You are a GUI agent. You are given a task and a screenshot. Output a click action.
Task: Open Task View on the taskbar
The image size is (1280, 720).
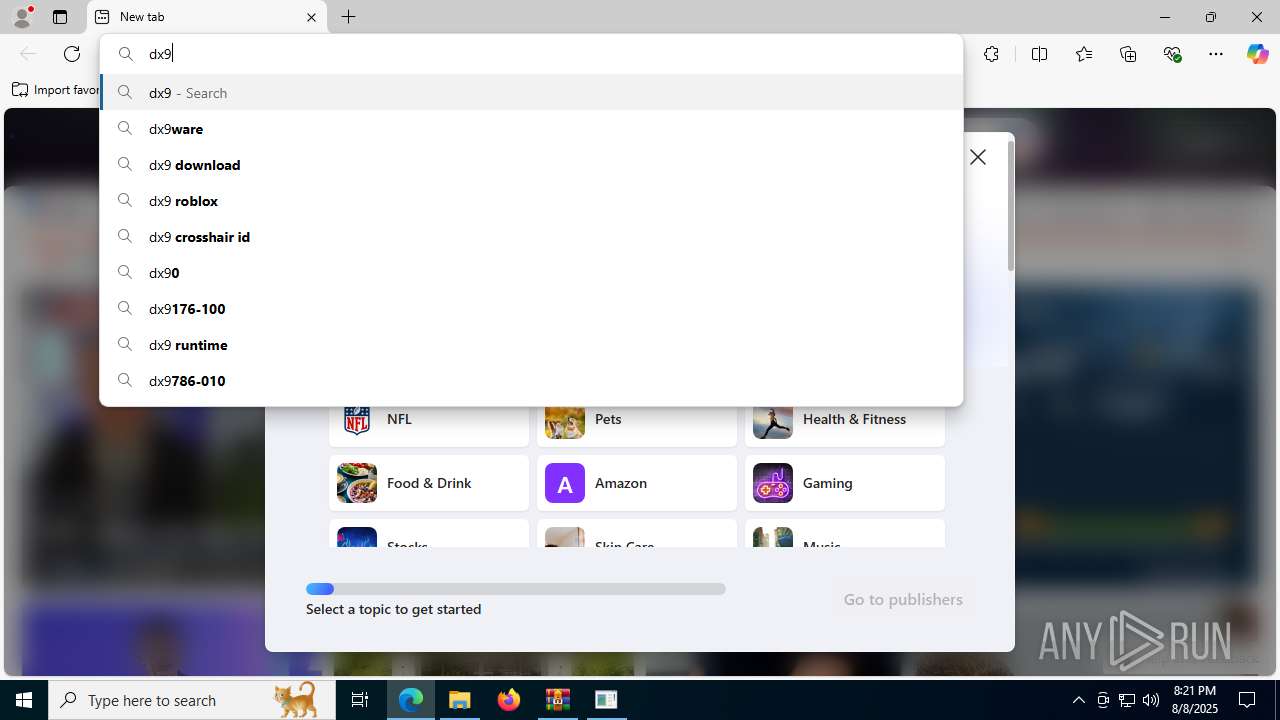pyautogui.click(x=360, y=700)
